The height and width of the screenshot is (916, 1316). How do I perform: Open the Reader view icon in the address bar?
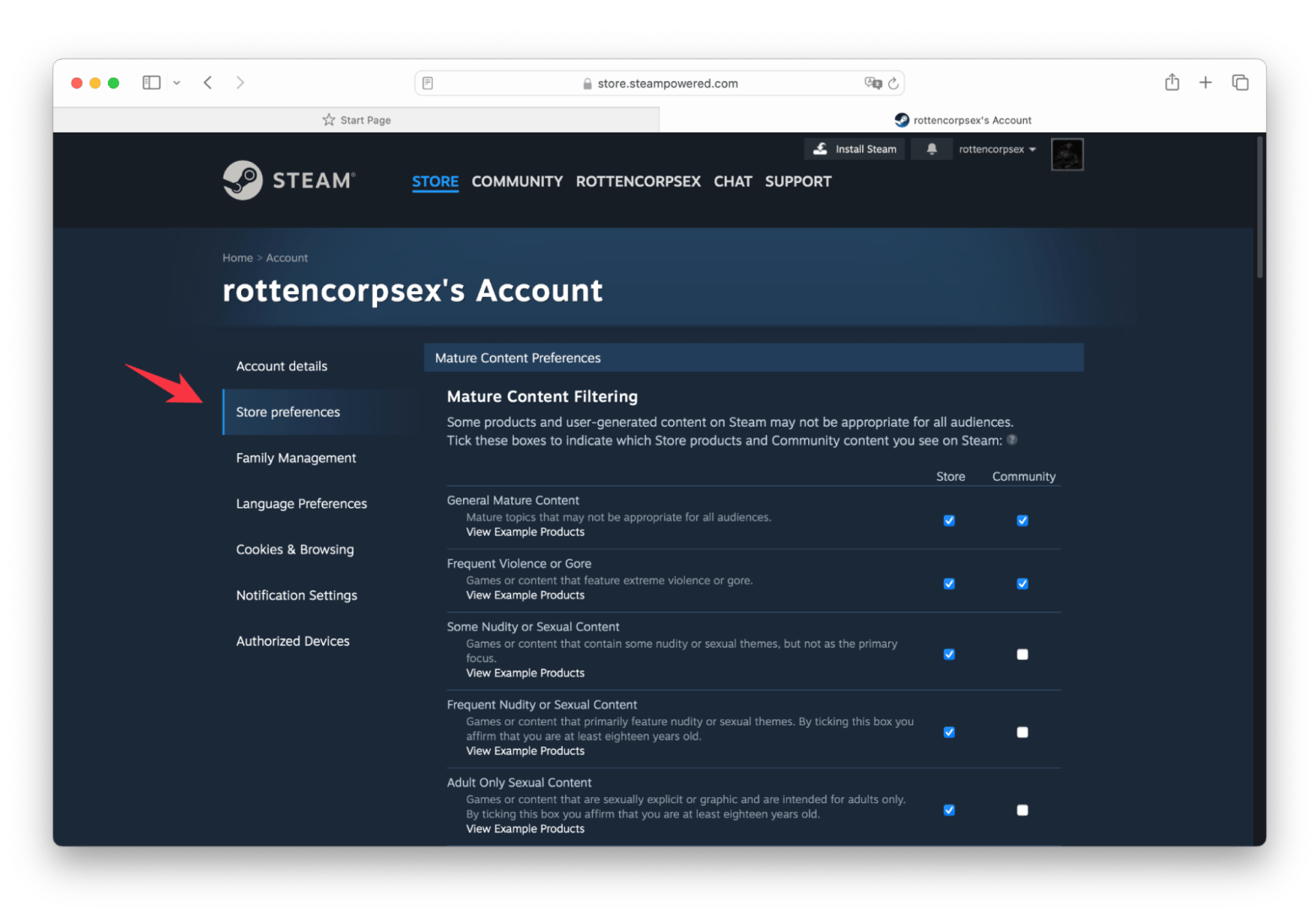(x=428, y=84)
